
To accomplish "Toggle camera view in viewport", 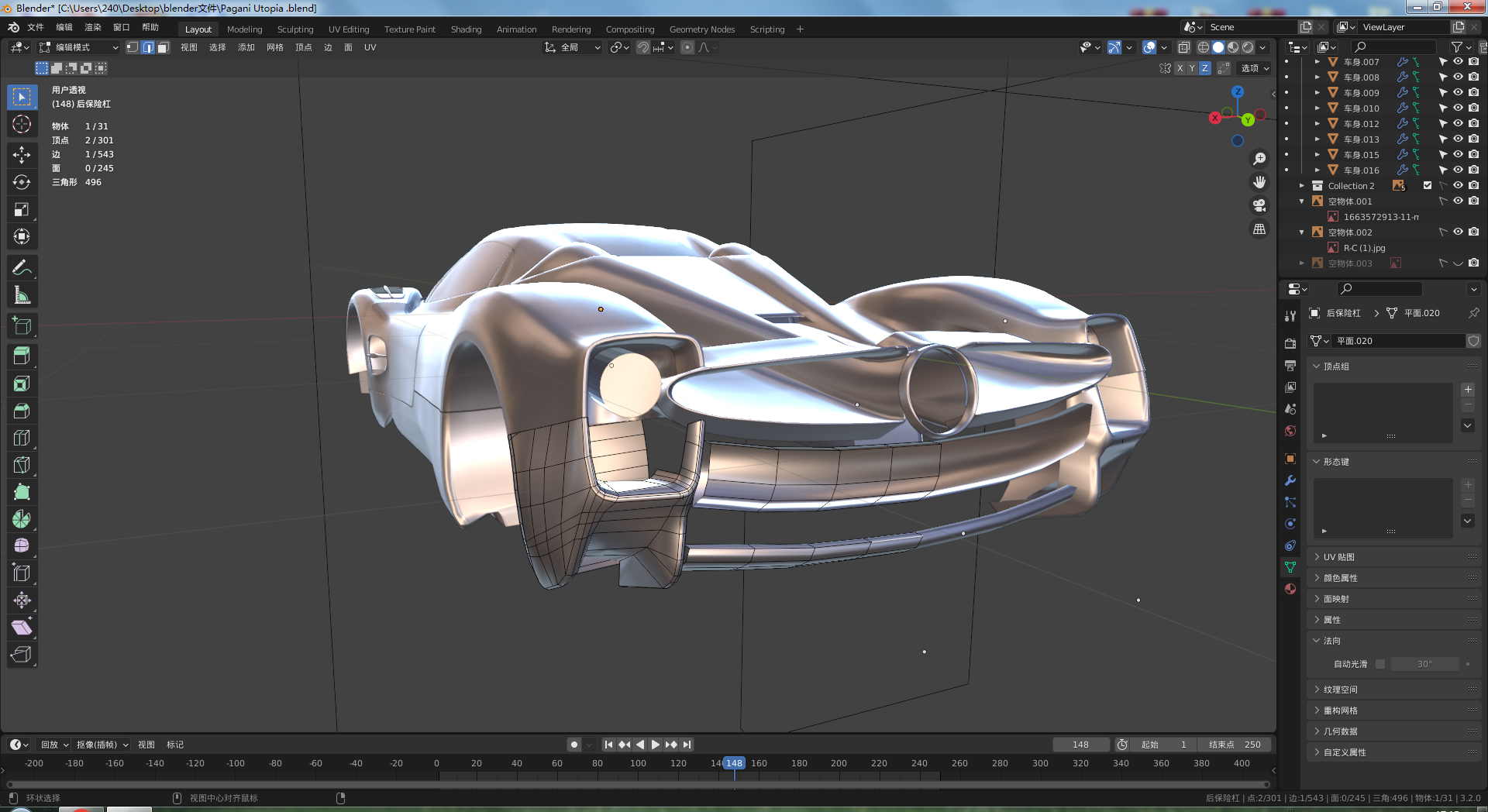I will (x=1259, y=205).
